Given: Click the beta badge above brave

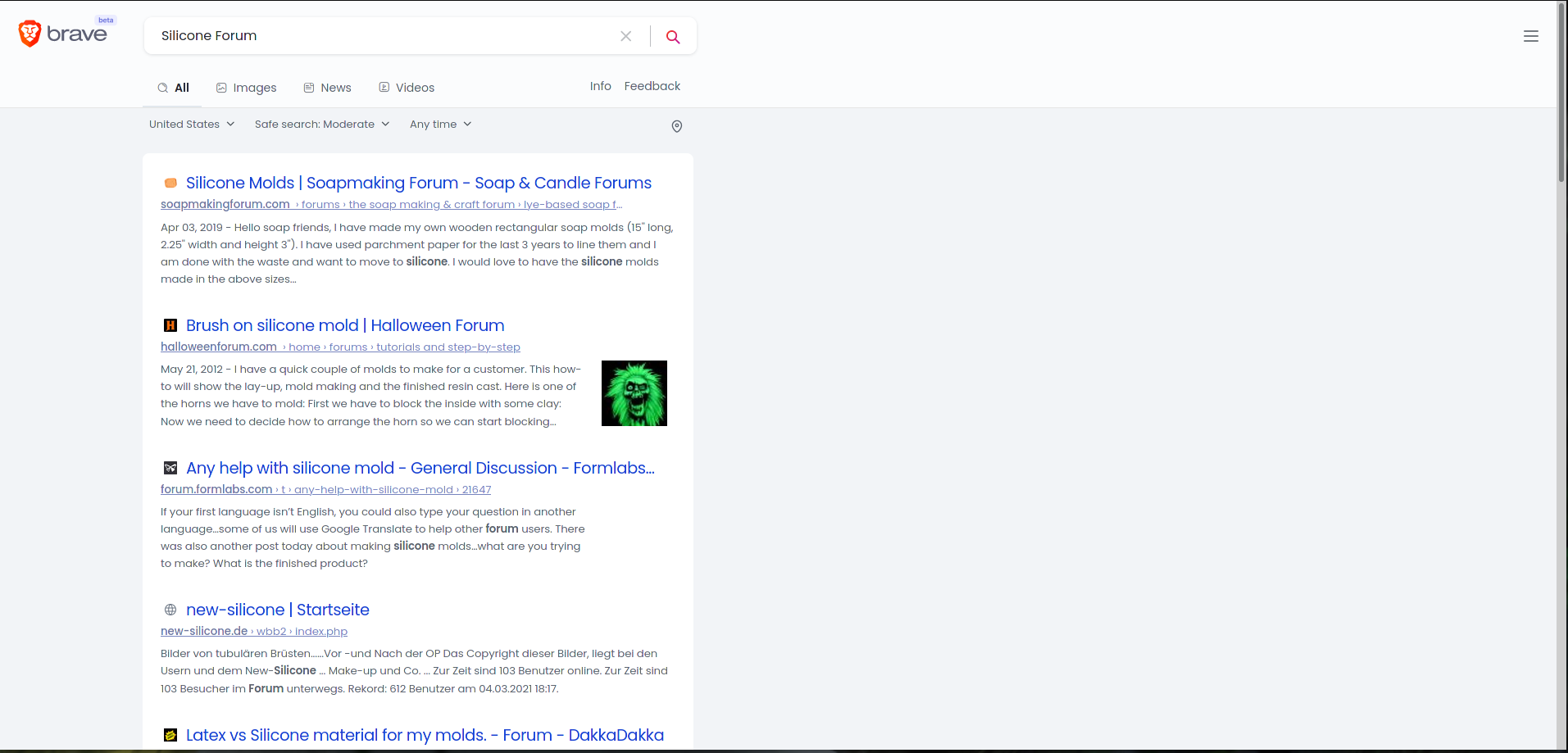Looking at the screenshot, I should coord(106,20).
